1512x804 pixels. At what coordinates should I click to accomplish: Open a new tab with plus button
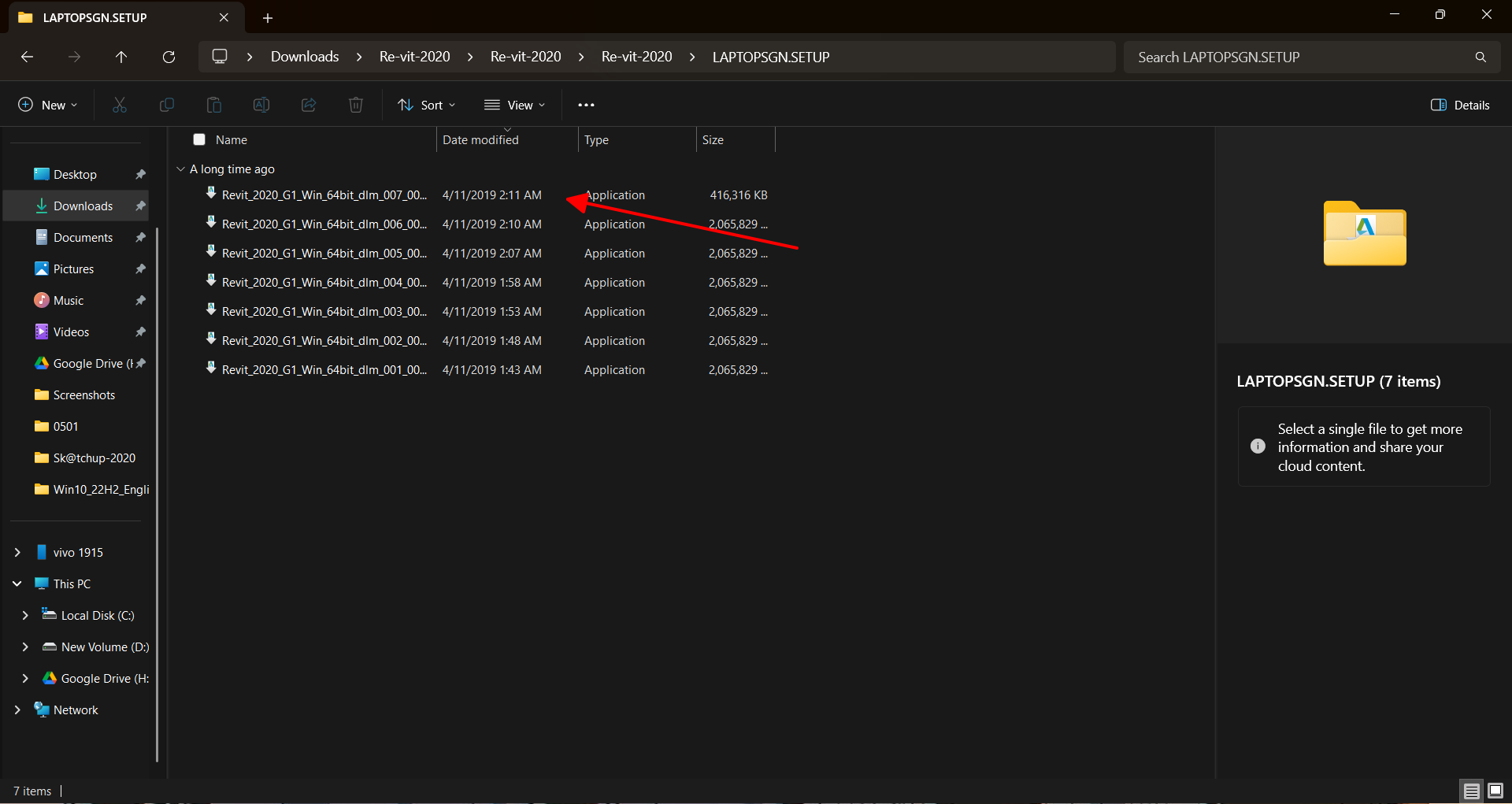tap(268, 17)
